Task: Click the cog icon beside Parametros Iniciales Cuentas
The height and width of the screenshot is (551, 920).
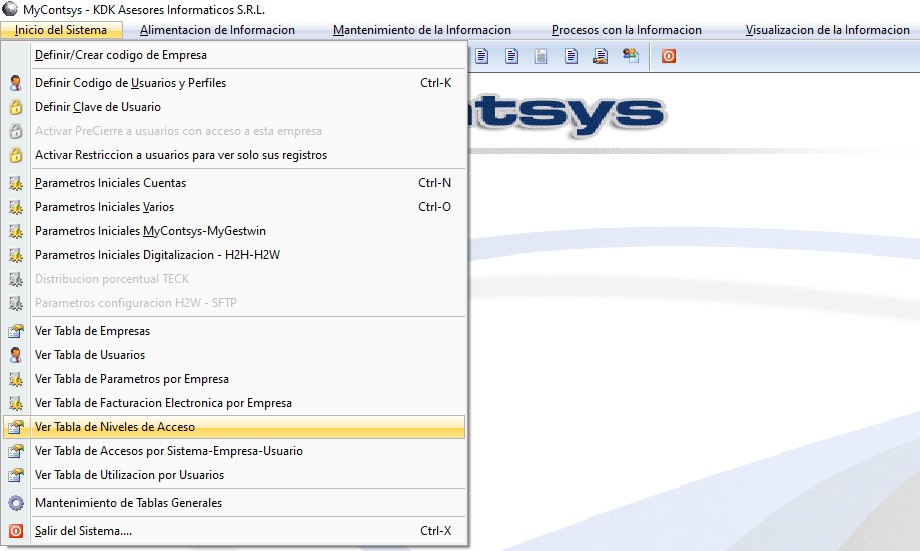Action: (x=15, y=183)
